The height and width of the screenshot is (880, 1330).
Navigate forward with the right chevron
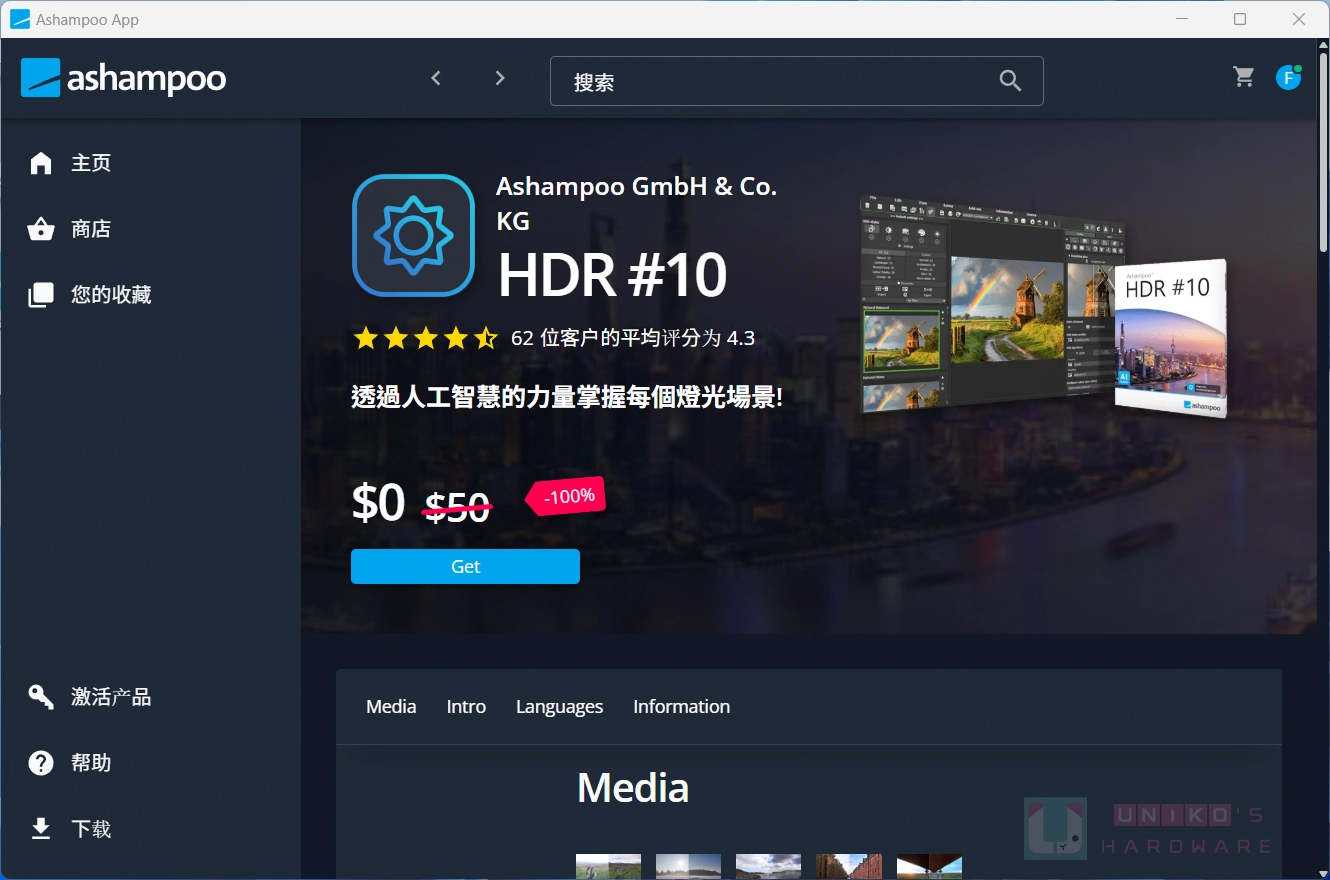click(500, 78)
